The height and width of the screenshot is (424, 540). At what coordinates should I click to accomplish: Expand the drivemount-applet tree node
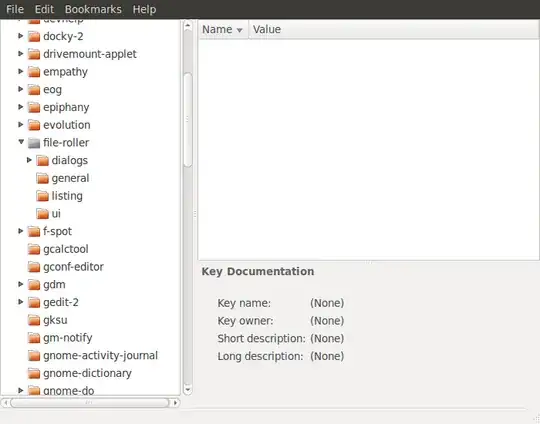20,53
